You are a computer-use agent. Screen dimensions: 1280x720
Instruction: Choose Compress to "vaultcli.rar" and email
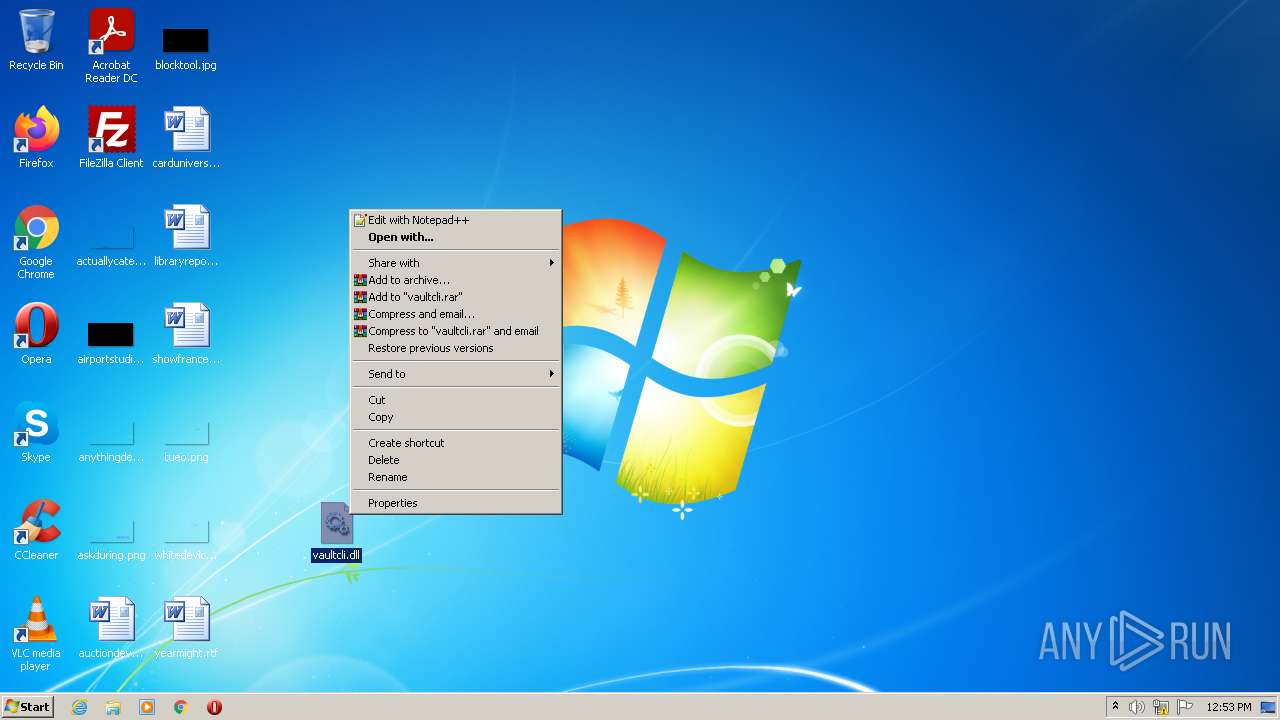[x=456, y=331]
